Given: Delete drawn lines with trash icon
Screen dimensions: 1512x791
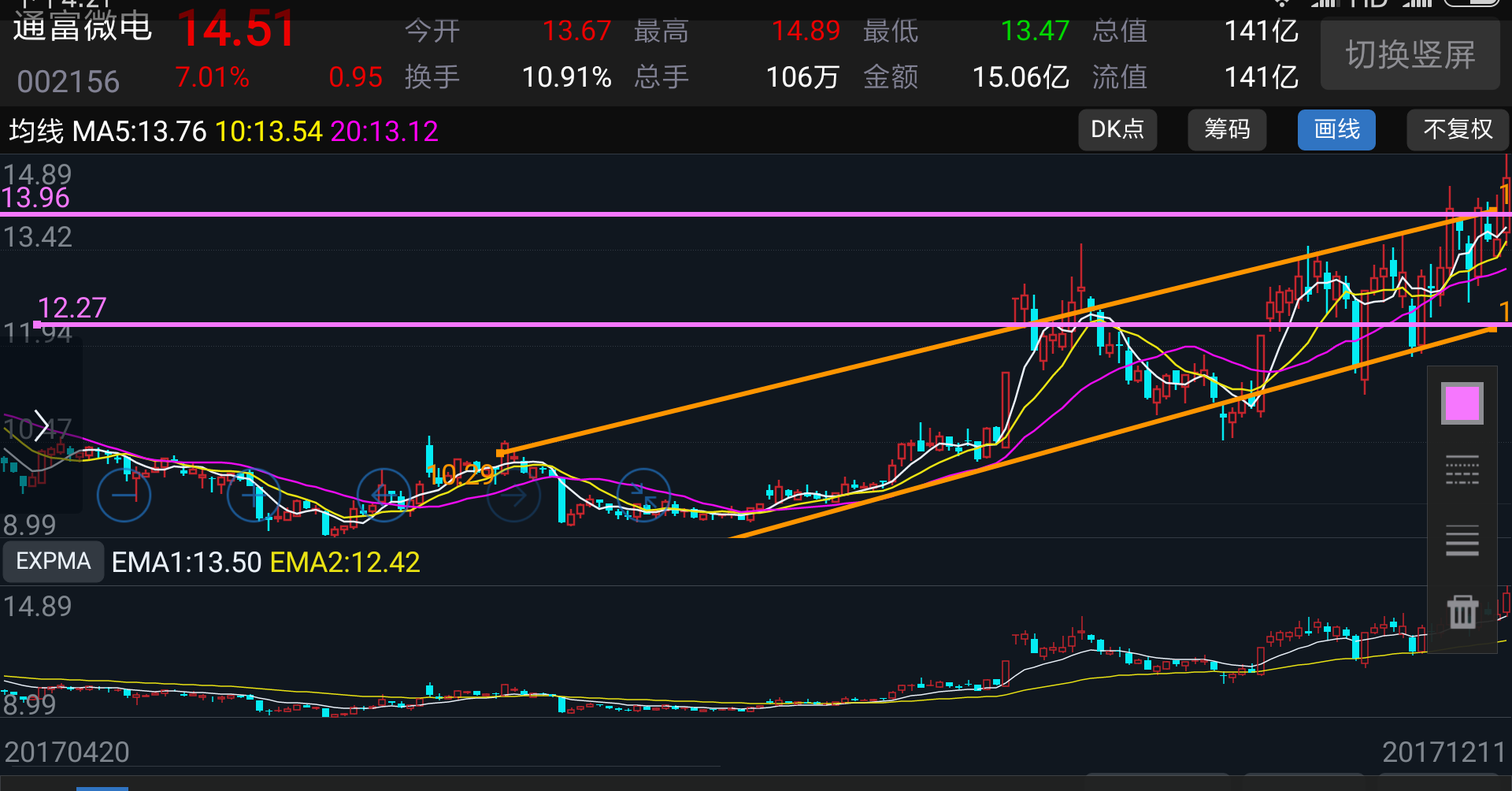Looking at the screenshot, I should 1462,611.
